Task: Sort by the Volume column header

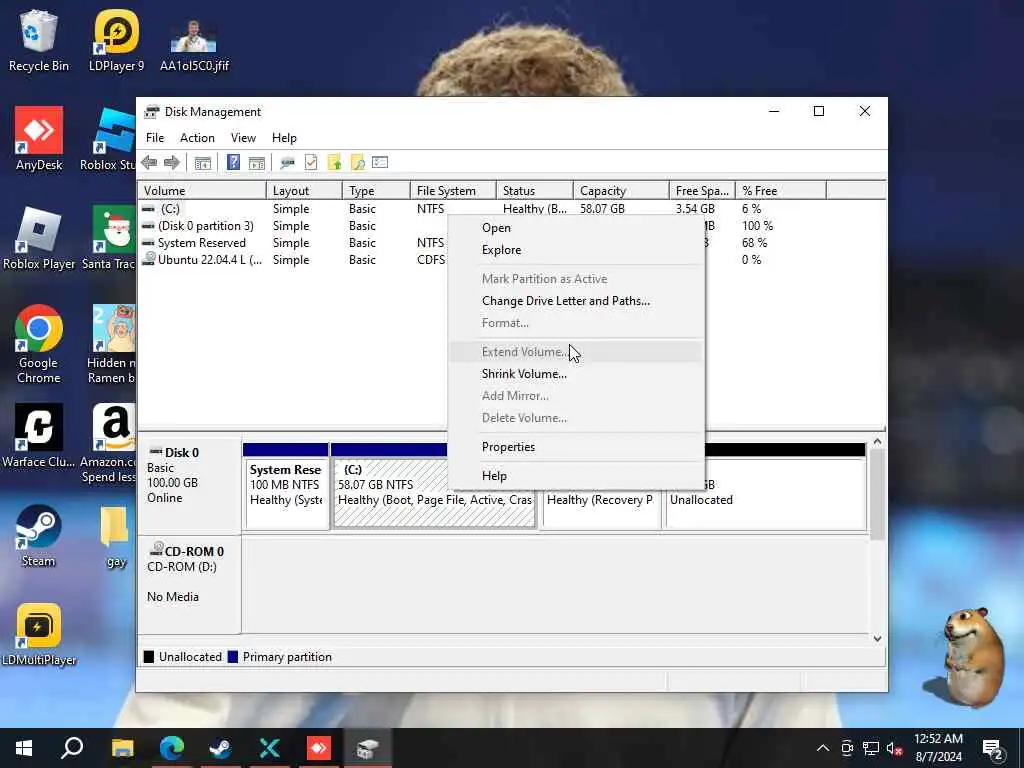Action: [x=202, y=191]
